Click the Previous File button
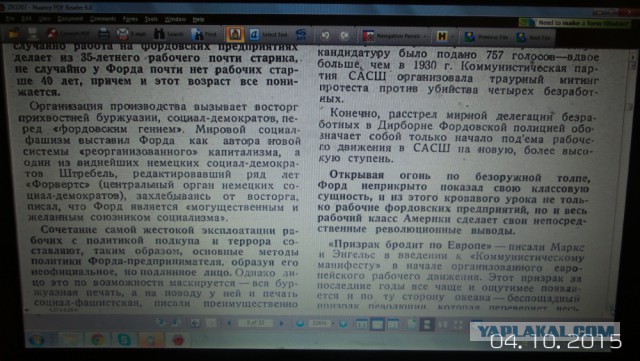The image size is (640, 361). [487, 37]
